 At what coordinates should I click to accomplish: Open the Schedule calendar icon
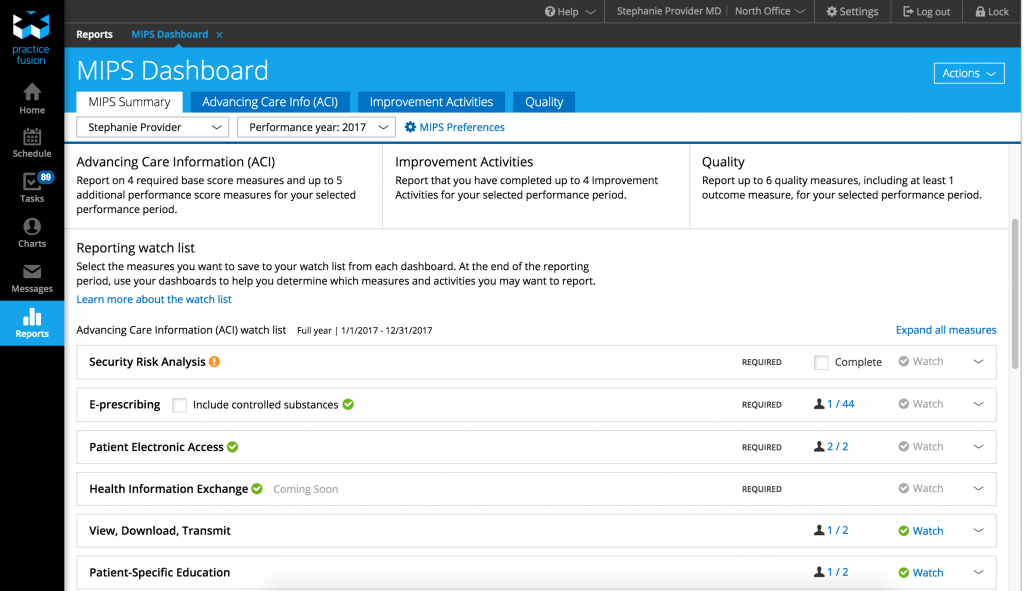pos(32,142)
